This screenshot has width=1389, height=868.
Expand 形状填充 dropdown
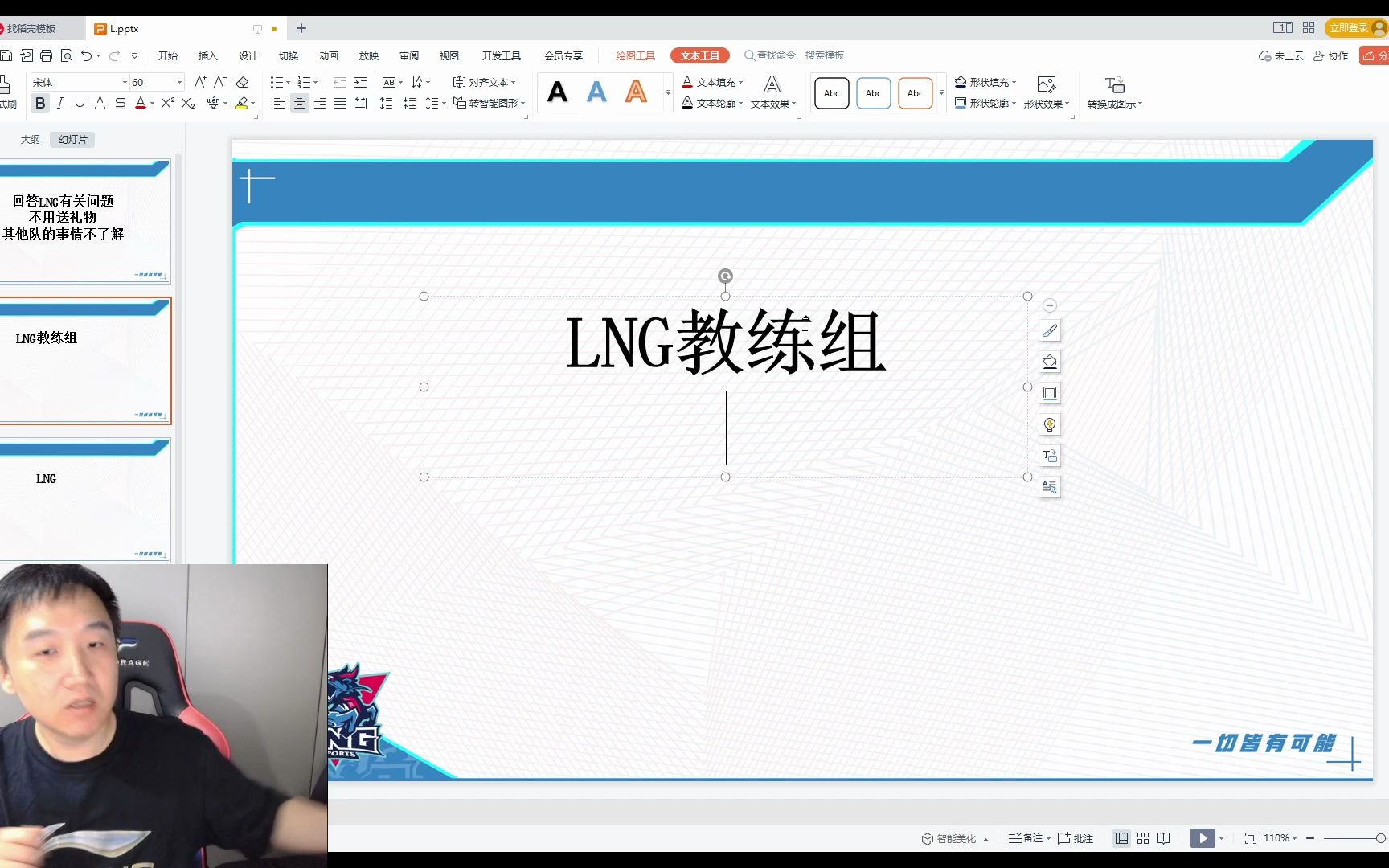1014,82
